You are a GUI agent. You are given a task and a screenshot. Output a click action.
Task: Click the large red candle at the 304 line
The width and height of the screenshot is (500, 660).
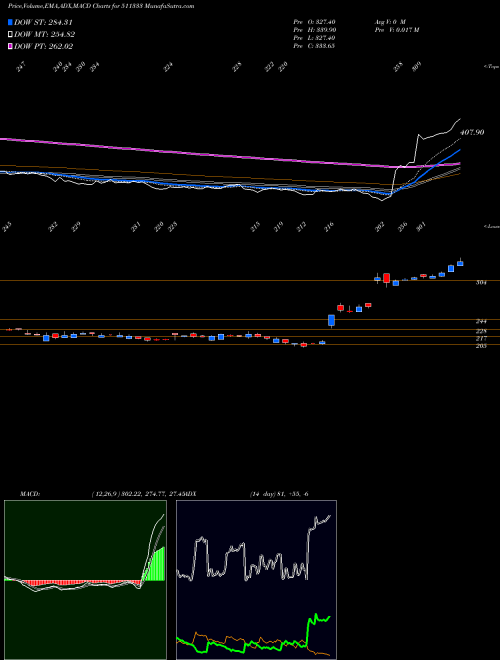click(386, 278)
